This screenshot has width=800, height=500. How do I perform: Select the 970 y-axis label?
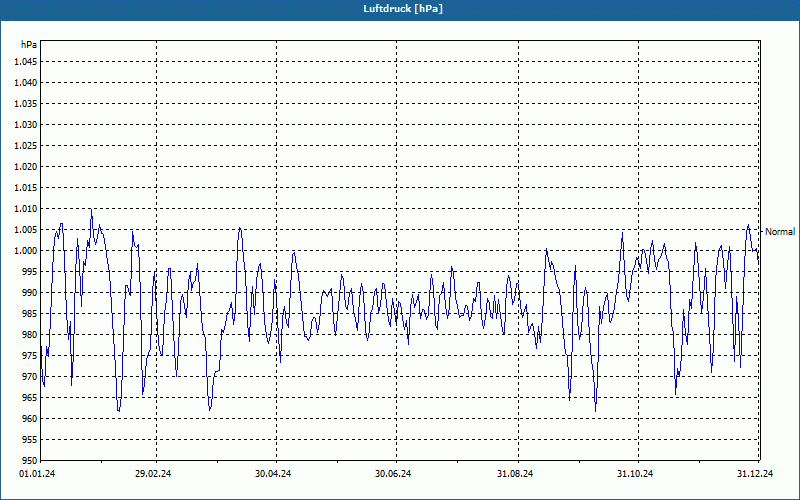30,377
